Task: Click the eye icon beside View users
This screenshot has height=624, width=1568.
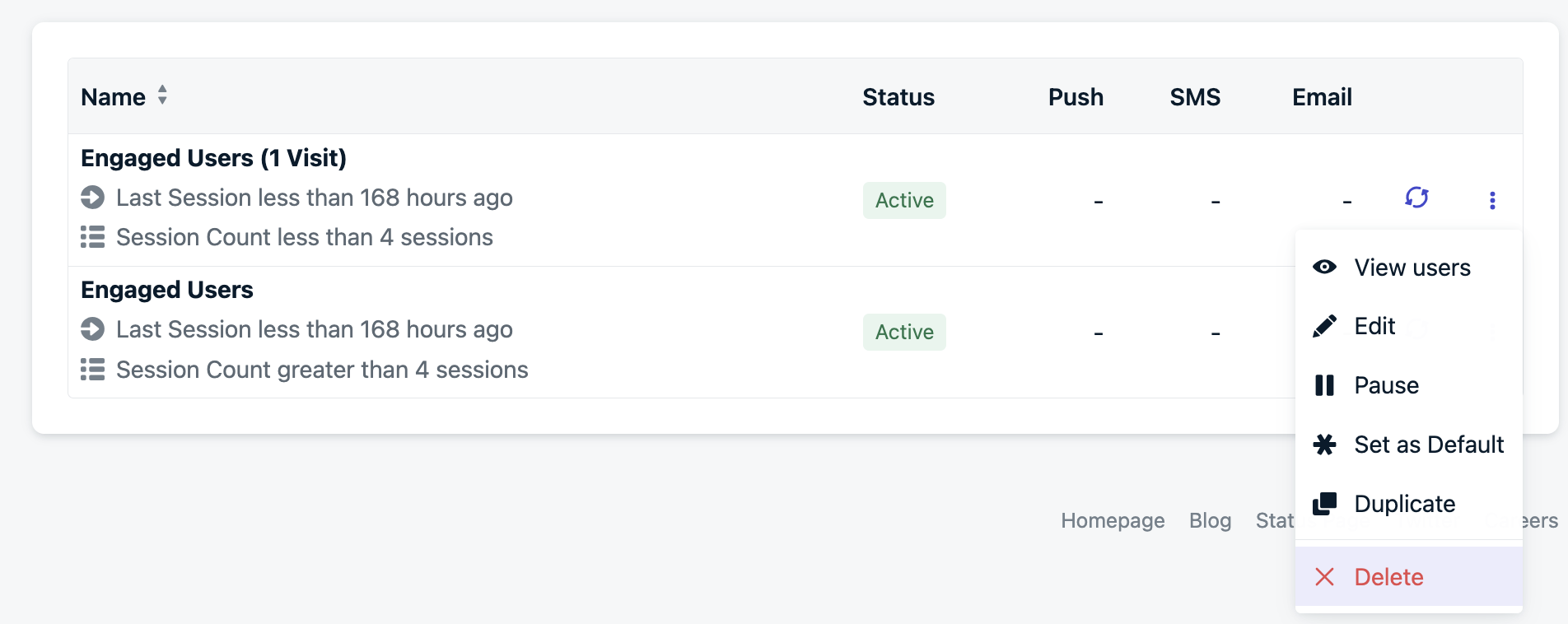Action: click(1324, 267)
